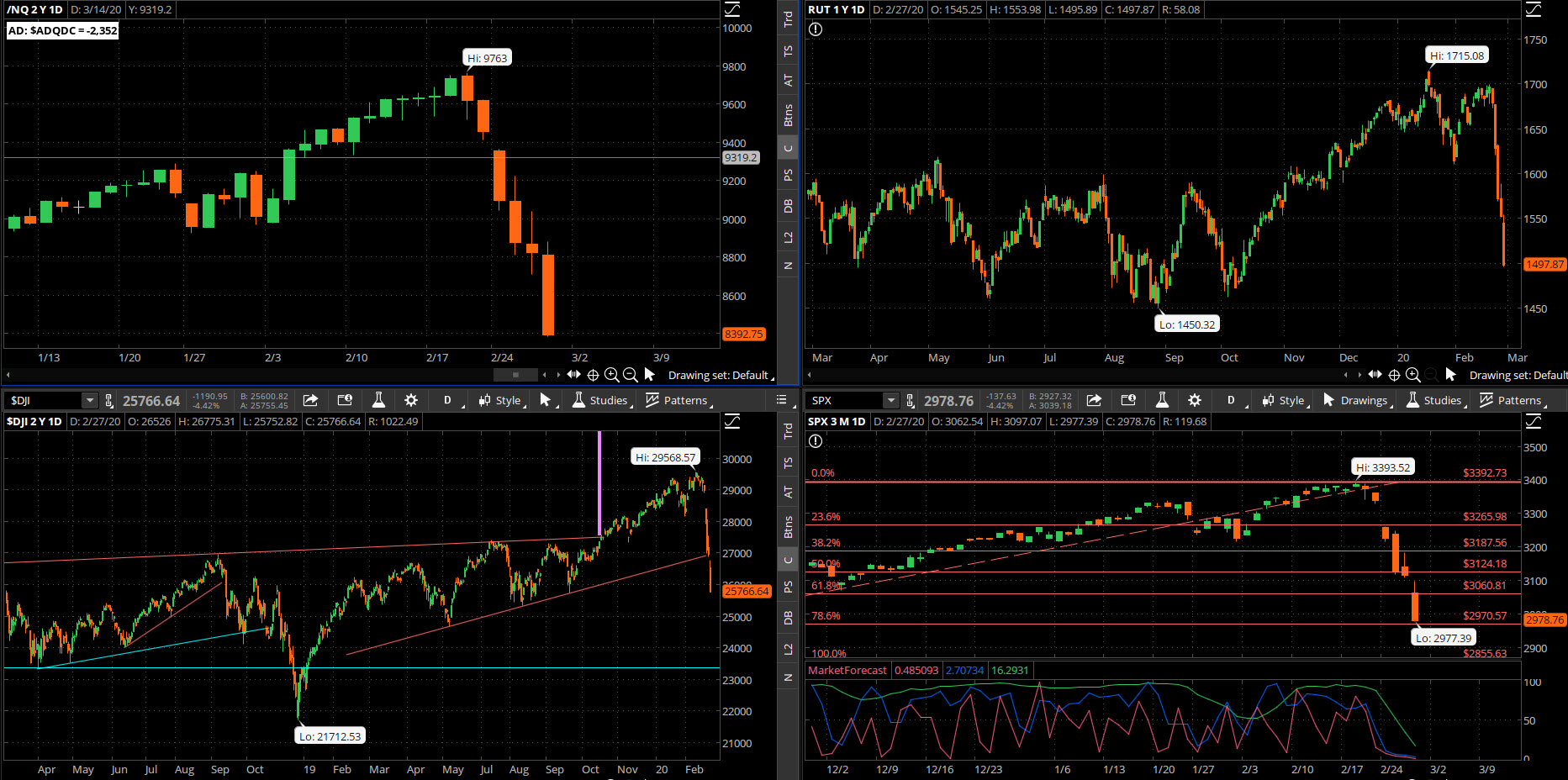Screen dimensions: 1568x780
Task: Open Edit studies flask icon in SPX toolbar
Action: tap(1162, 400)
